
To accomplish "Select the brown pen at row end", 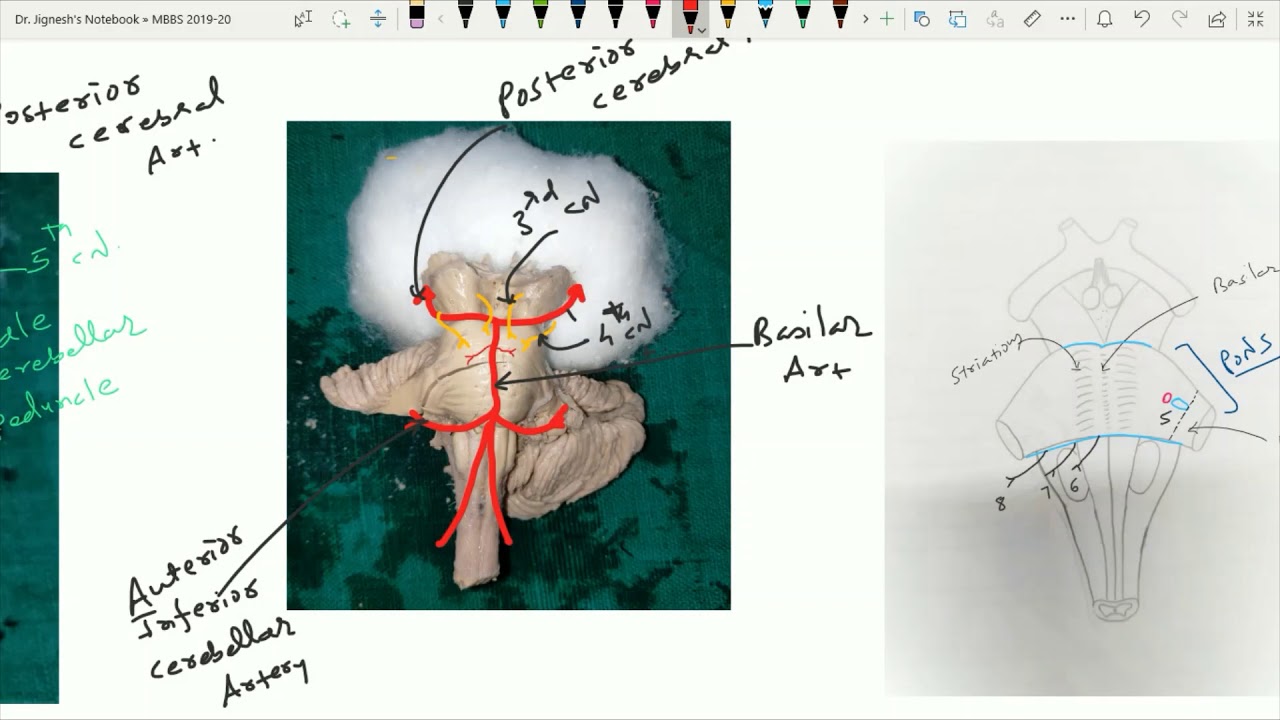I will pyautogui.click(x=840, y=15).
